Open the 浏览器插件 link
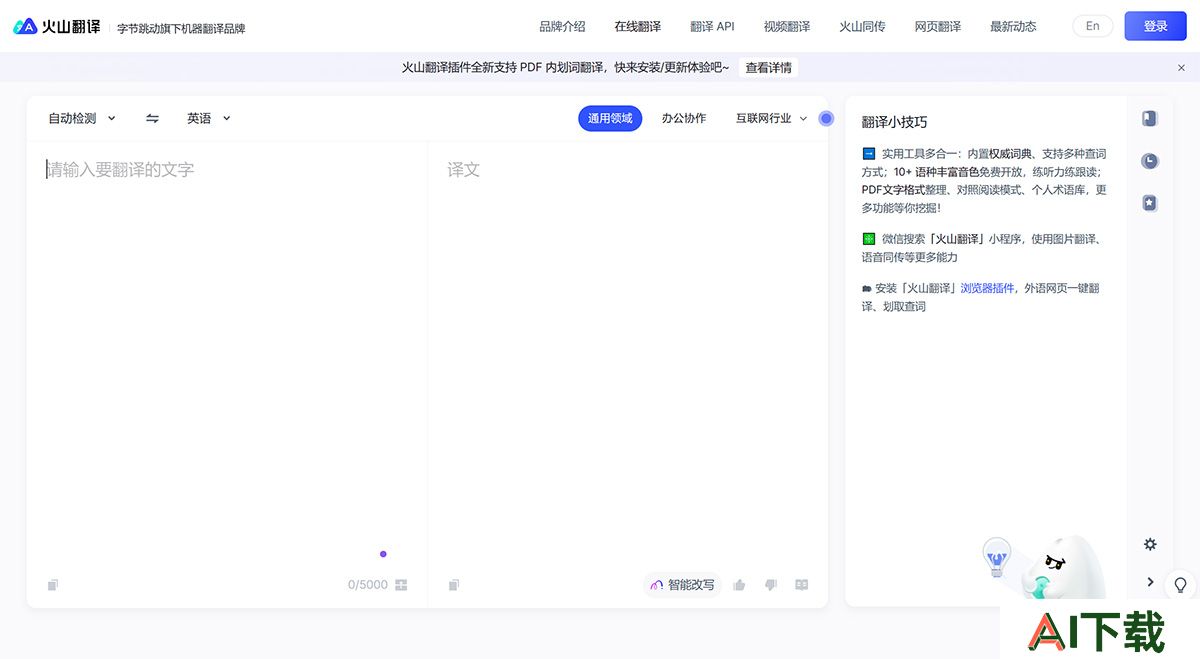The image size is (1200, 659). (987, 288)
